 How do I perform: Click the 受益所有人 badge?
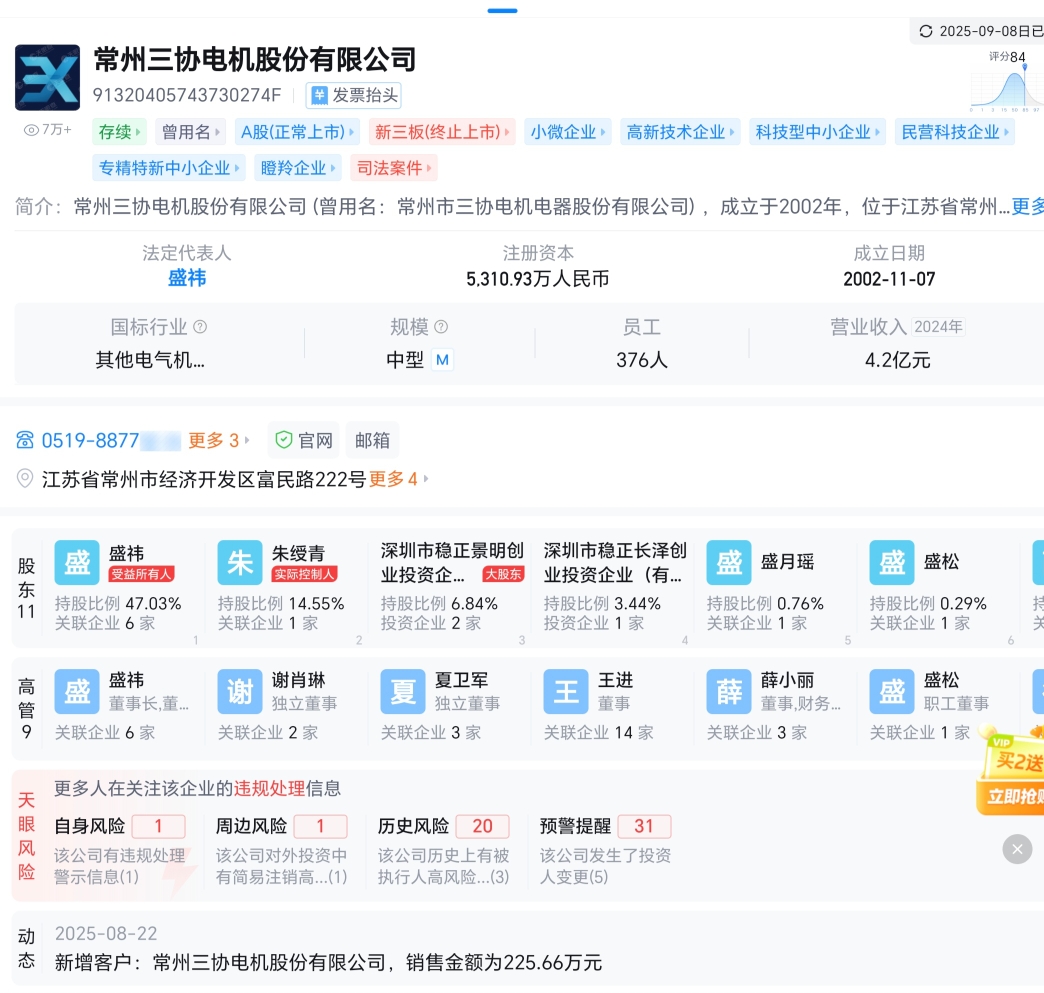(x=141, y=574)
